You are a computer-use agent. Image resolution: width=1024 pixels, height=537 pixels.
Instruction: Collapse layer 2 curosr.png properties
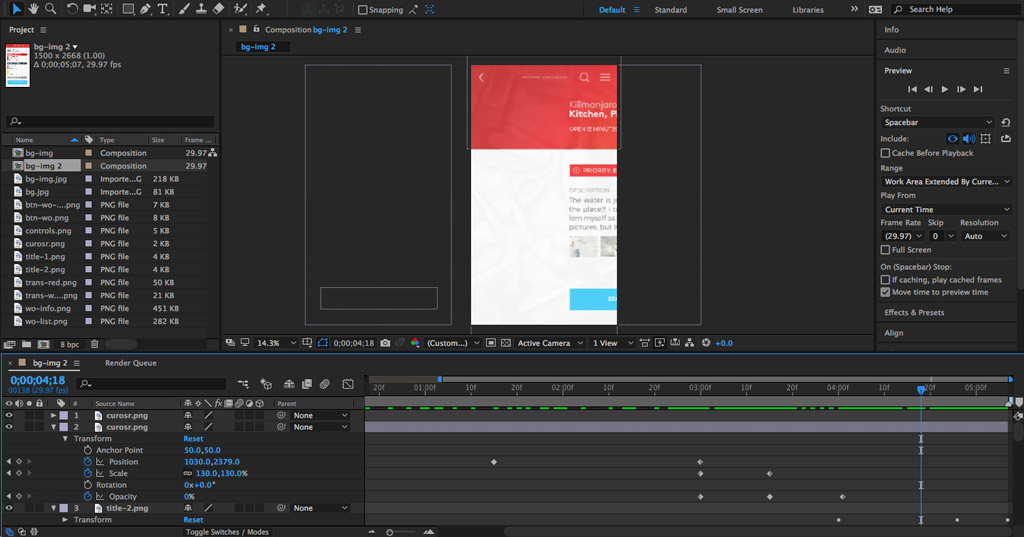[54, 427]
